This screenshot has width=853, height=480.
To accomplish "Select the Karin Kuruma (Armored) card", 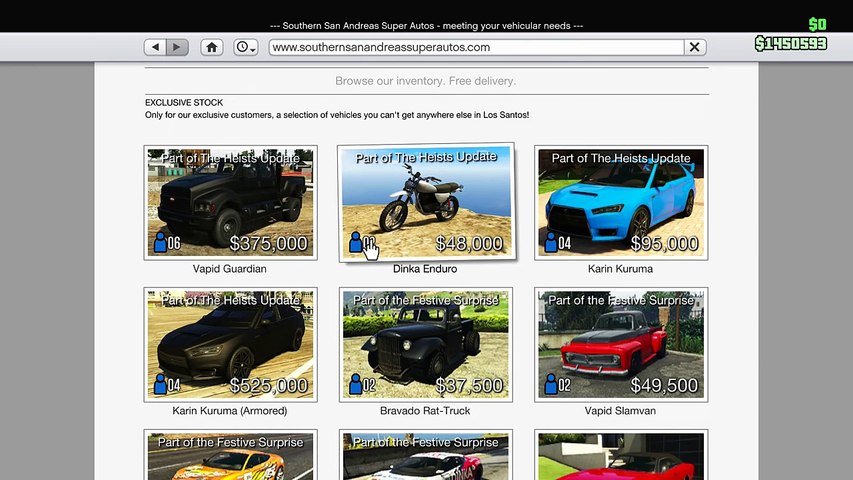I will tap(231, 344).
